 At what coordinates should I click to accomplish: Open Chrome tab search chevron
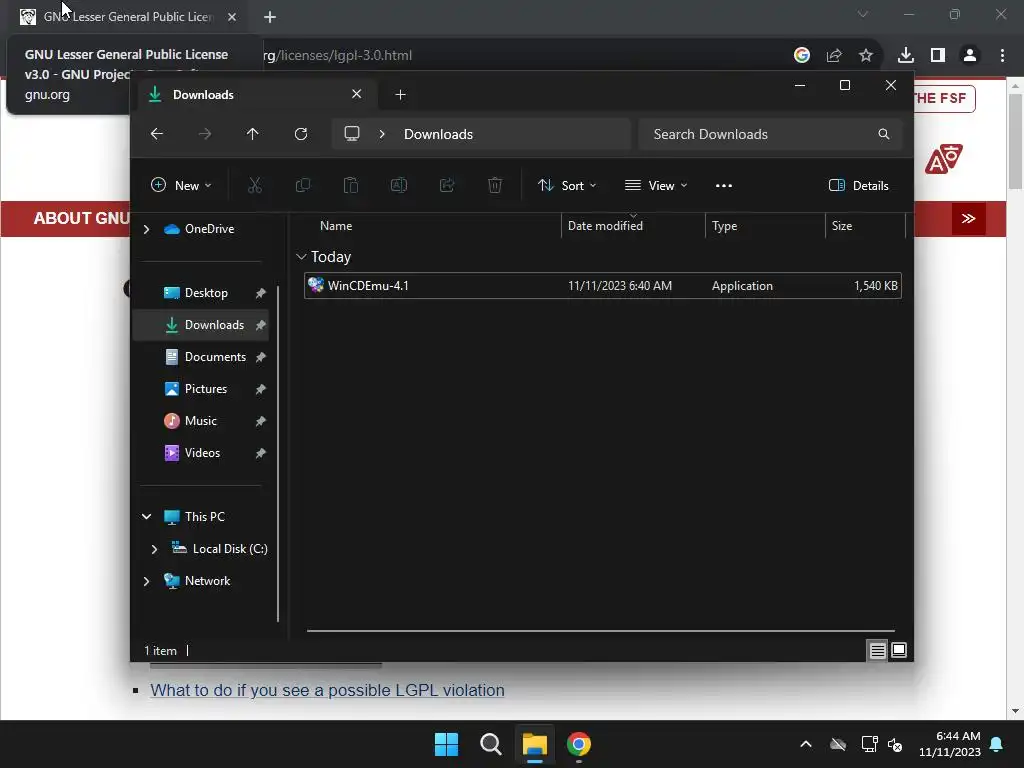click(x=863, y=14)
